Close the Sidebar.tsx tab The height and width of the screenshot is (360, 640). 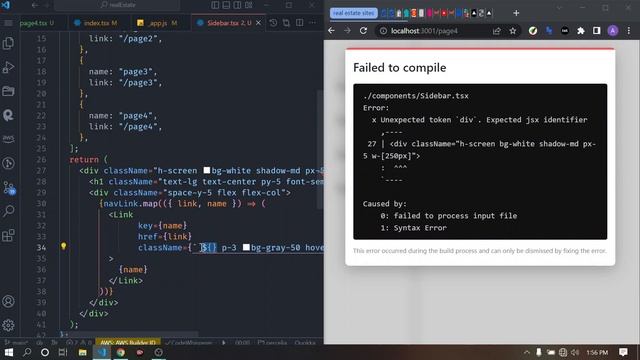(x=258, y=23)
